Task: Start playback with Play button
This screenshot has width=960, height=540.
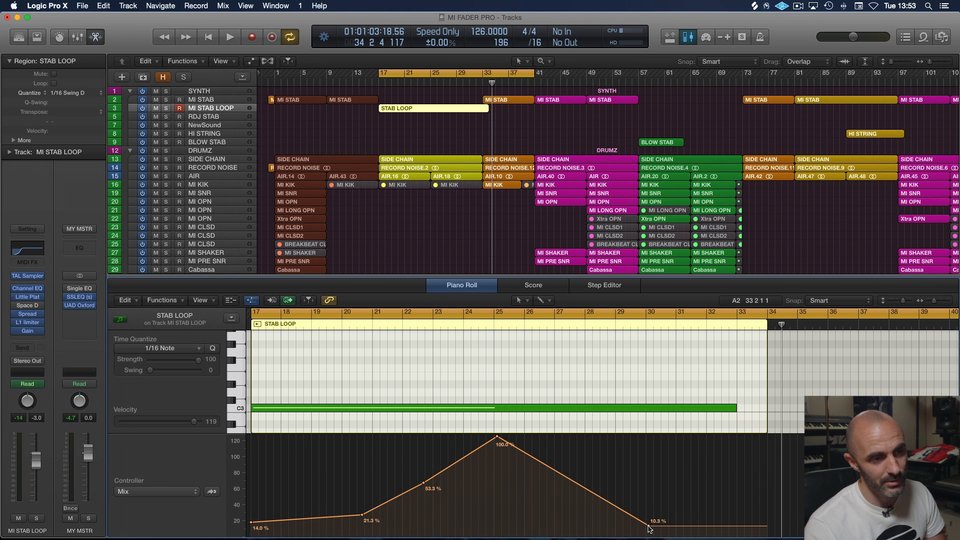Action: click(230, 37)
